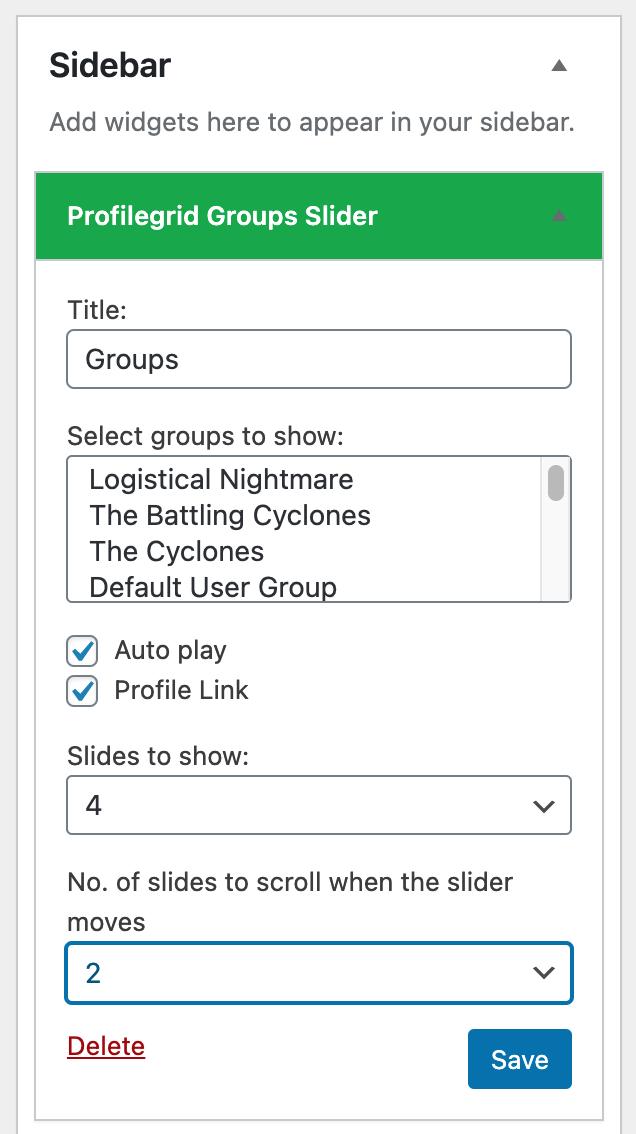Click the Title: field label
The height and width of the screenshot is (1134, 636).
(x=97, y=310)
